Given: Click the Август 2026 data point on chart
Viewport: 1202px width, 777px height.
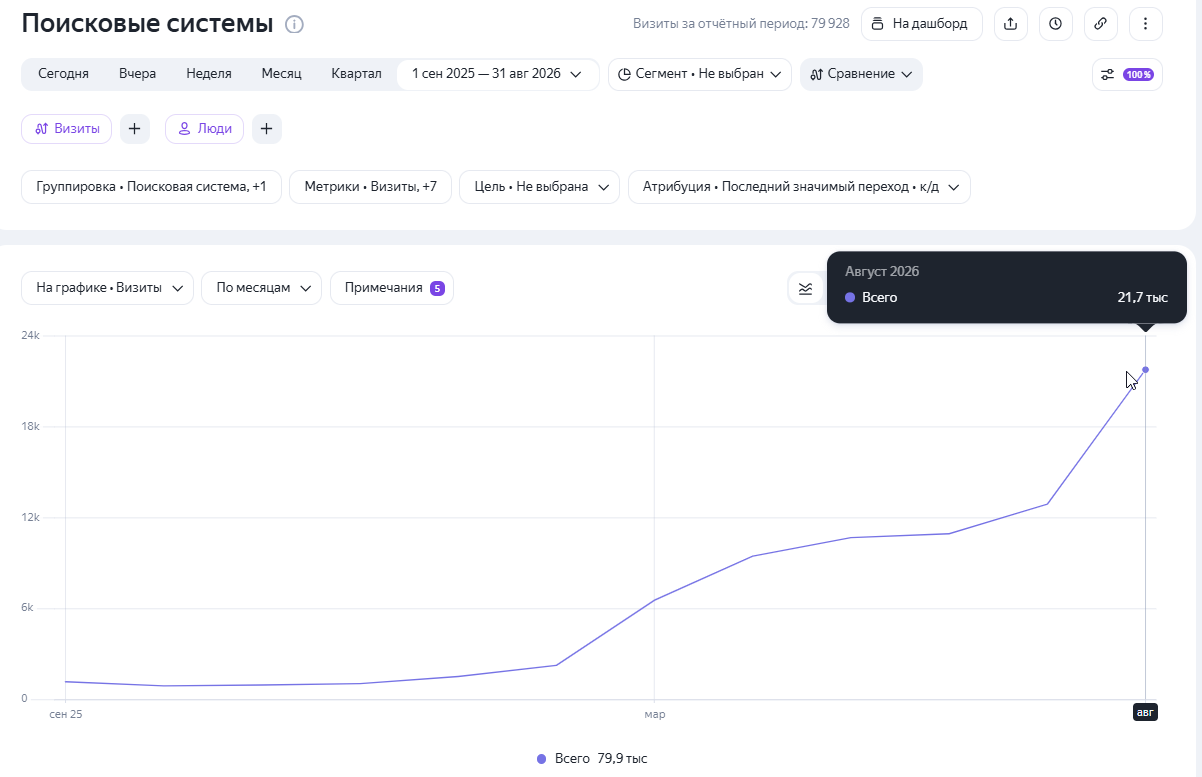Looking at the screenshot, I should pyautogui.click(x=1146, y=370).
